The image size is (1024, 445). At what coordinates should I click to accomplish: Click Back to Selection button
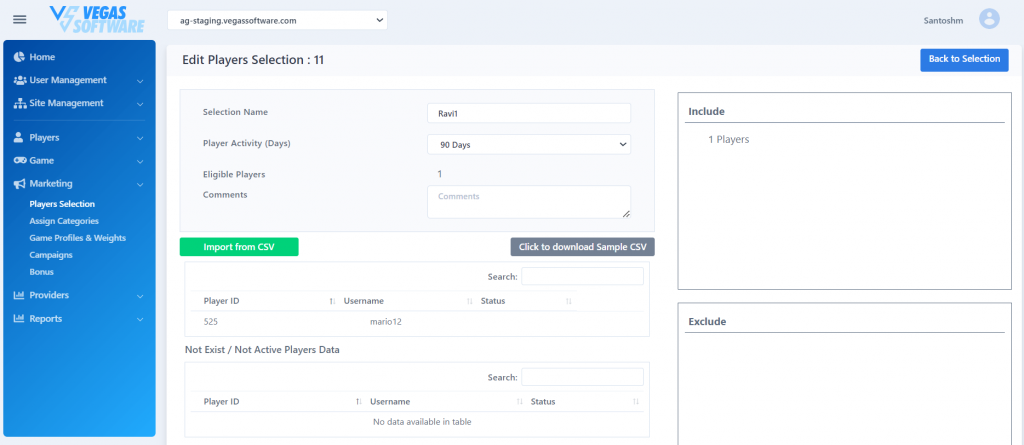point(965,60)
